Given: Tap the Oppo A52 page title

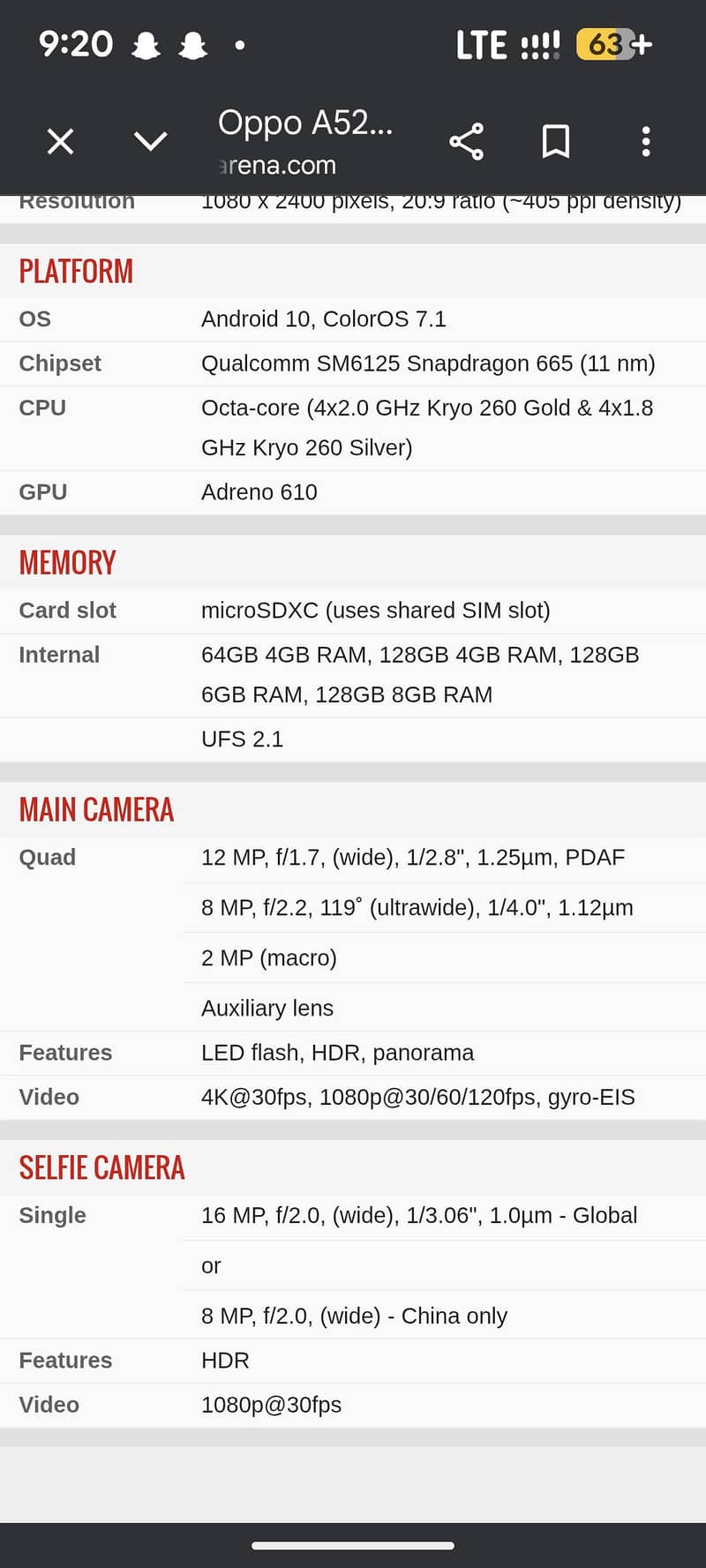Looking at the screenshot, I should click(x=304, y=123).
